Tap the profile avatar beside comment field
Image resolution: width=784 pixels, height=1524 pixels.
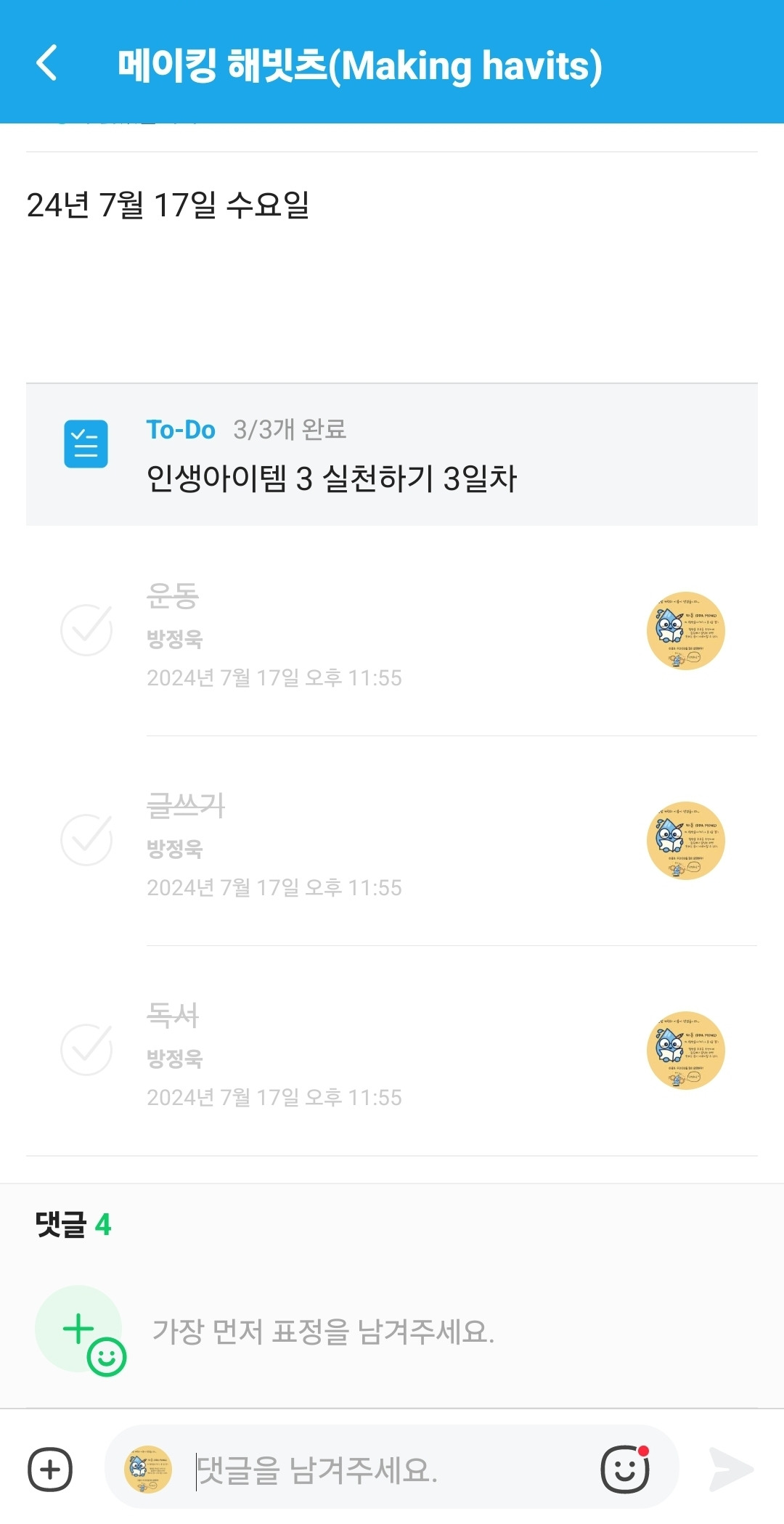[x=148, y=1470]
